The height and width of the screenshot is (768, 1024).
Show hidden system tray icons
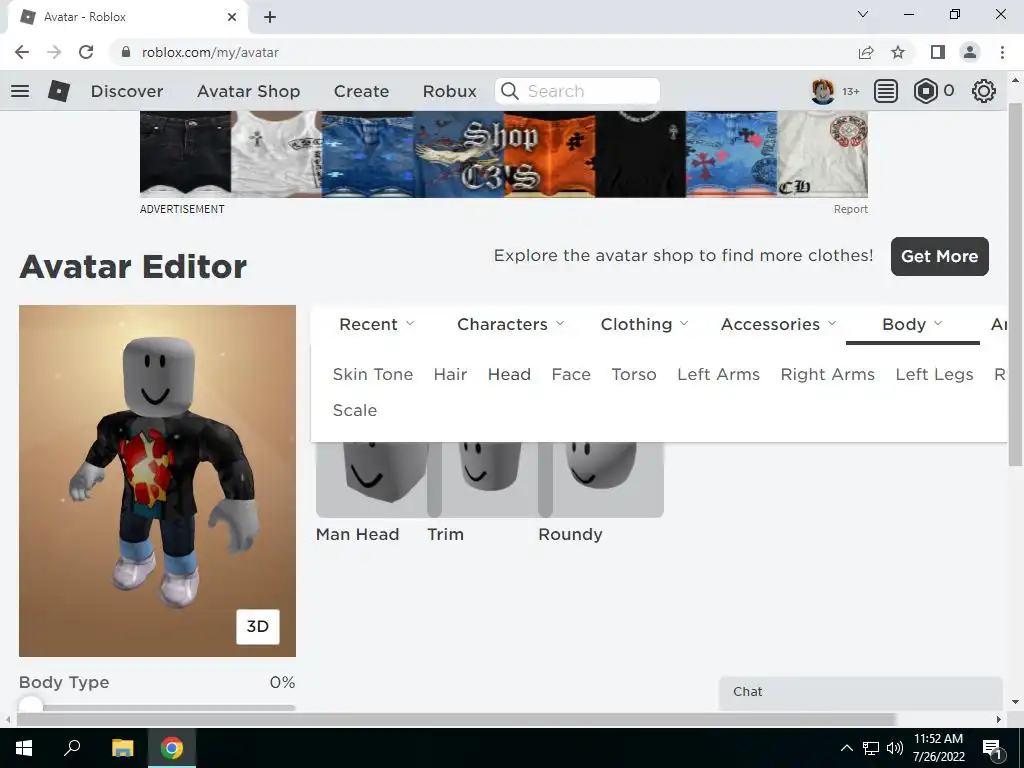tap(846, 748)
